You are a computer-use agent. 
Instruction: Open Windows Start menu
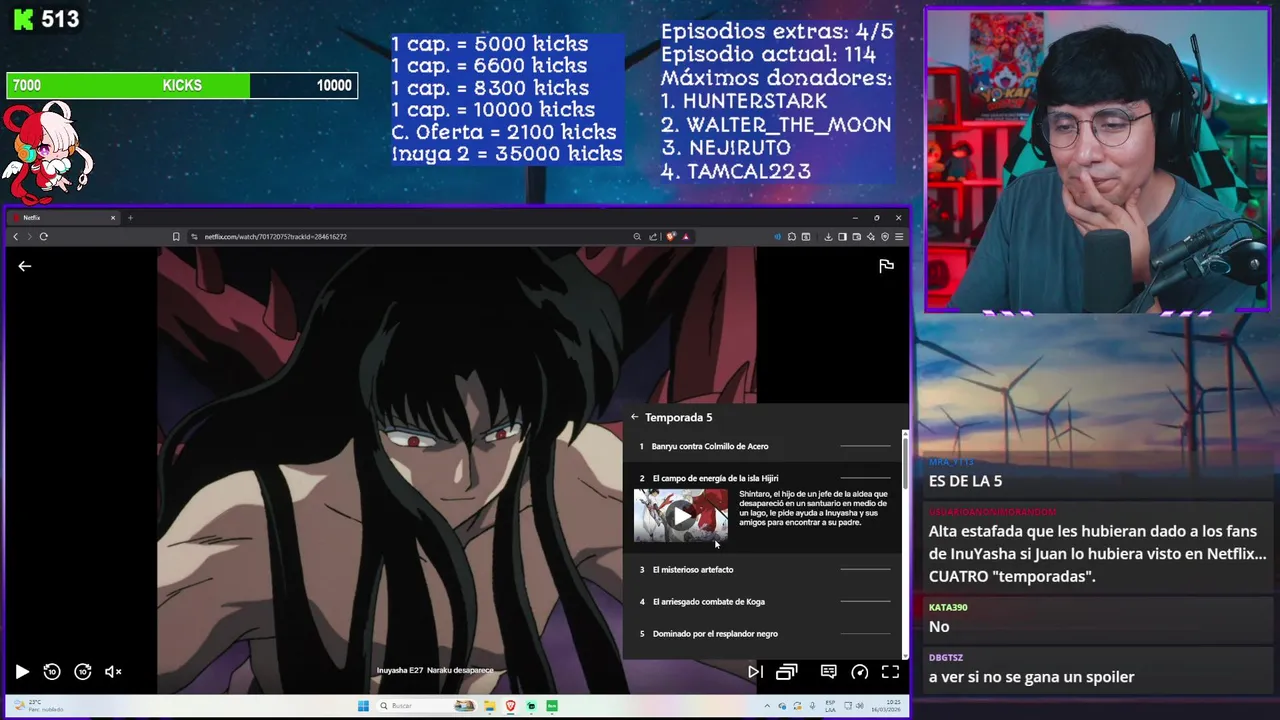tap(363, 706)
